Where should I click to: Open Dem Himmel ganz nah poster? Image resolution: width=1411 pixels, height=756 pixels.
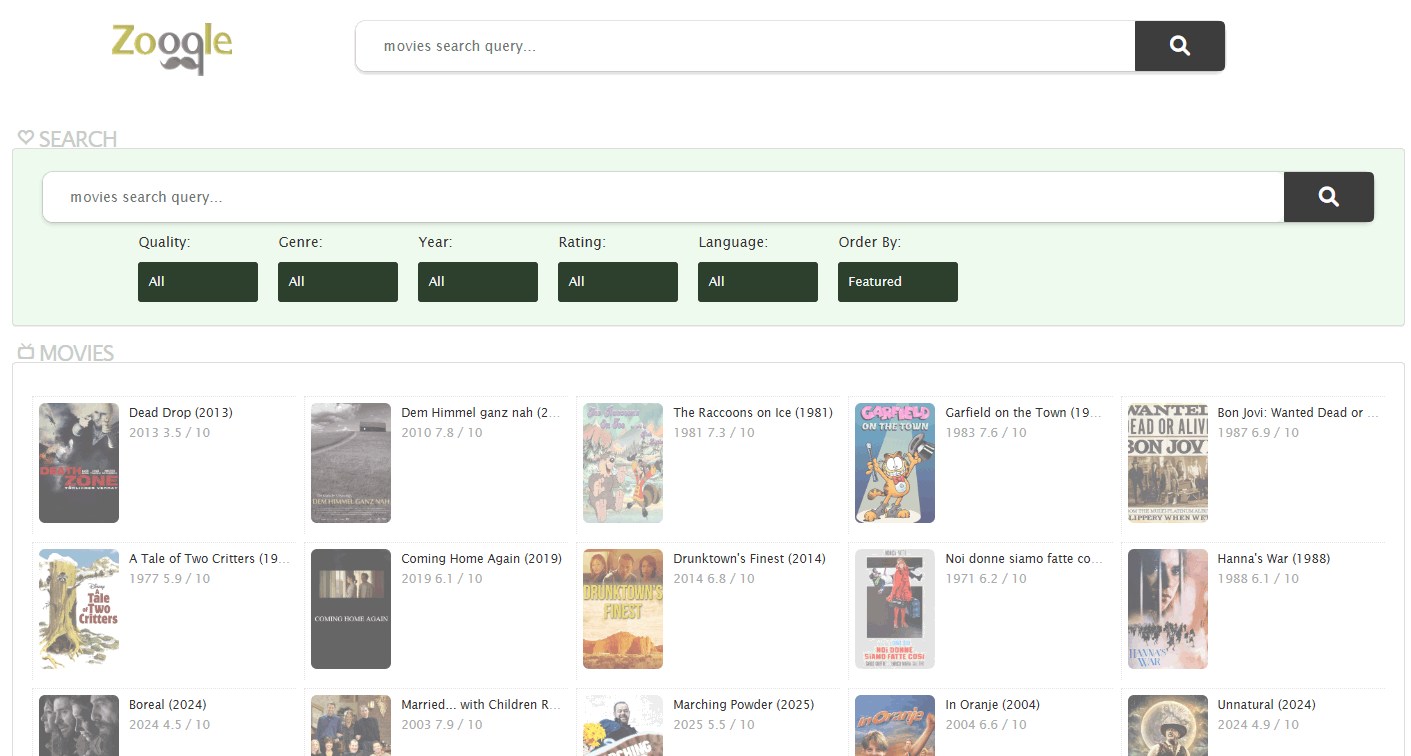point(351,463)
